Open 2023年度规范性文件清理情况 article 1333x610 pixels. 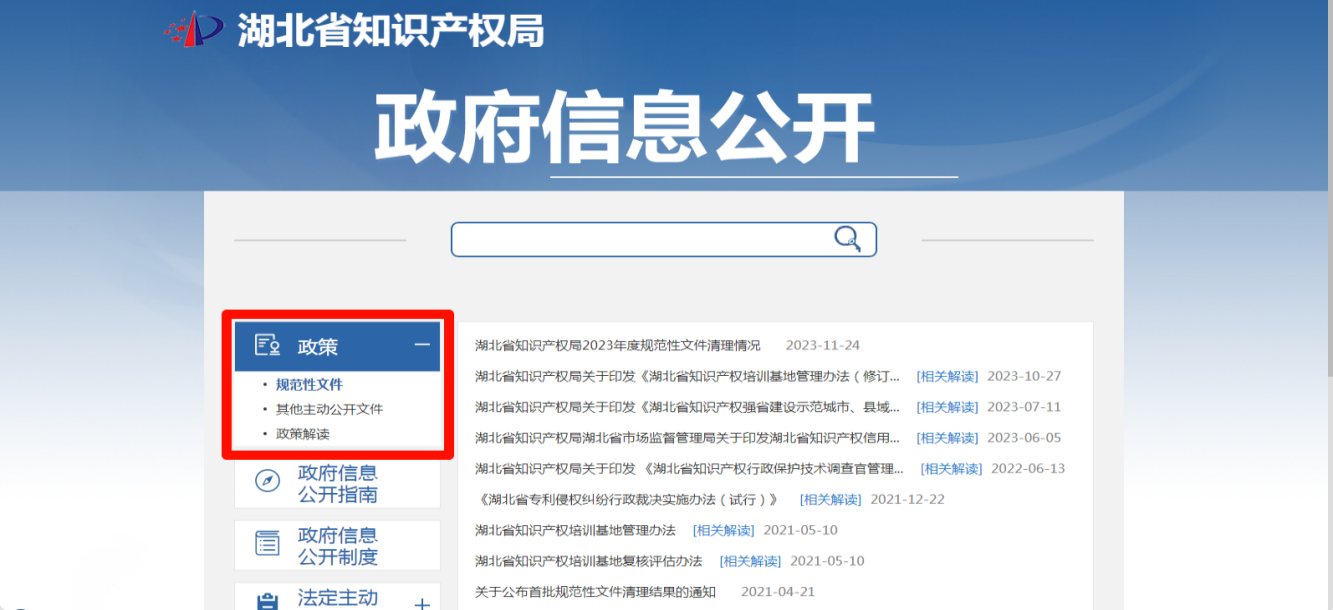pos(617,345)
